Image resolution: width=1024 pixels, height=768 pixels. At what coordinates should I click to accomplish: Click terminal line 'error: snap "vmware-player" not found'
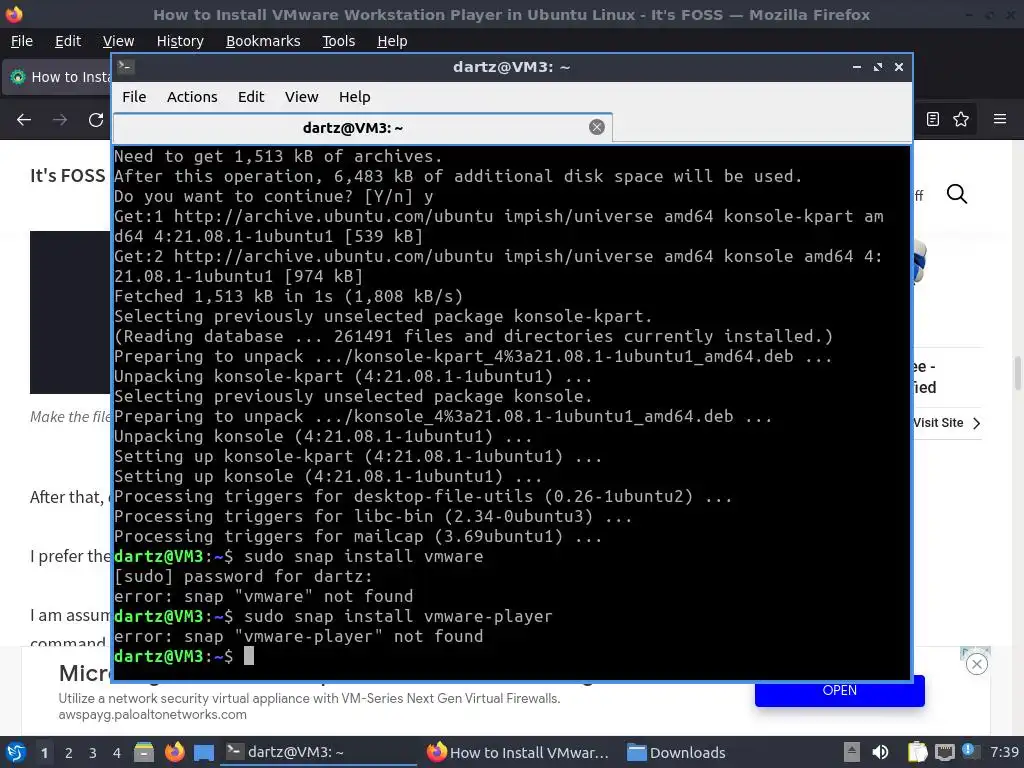pyautogui.click(x=298, y=636)
